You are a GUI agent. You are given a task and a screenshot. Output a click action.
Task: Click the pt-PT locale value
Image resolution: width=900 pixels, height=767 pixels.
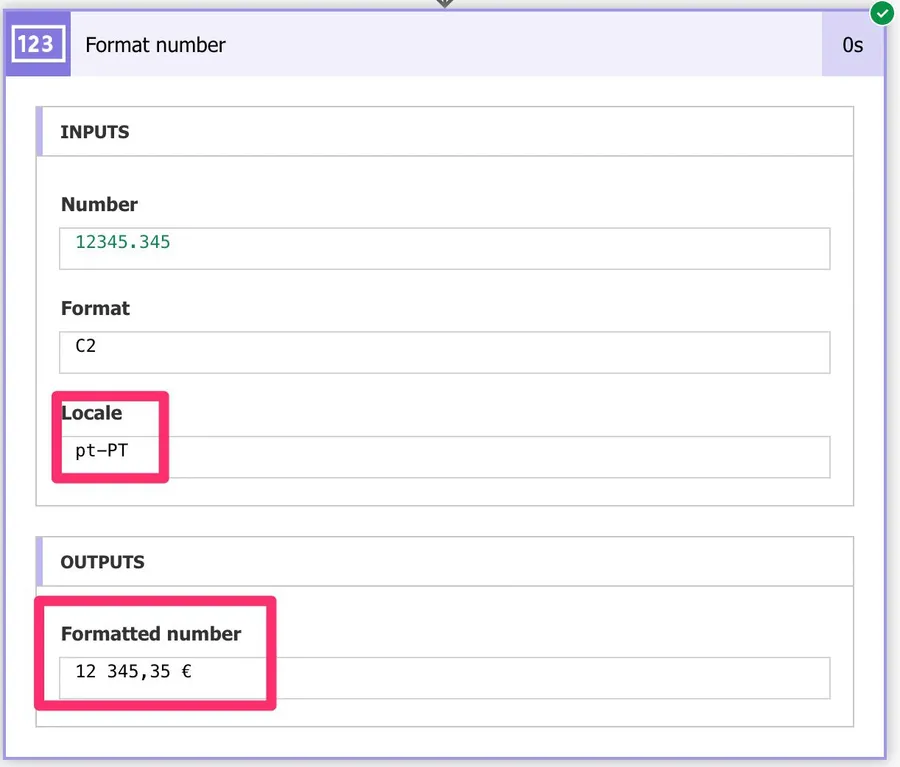(x=102, y=450)
